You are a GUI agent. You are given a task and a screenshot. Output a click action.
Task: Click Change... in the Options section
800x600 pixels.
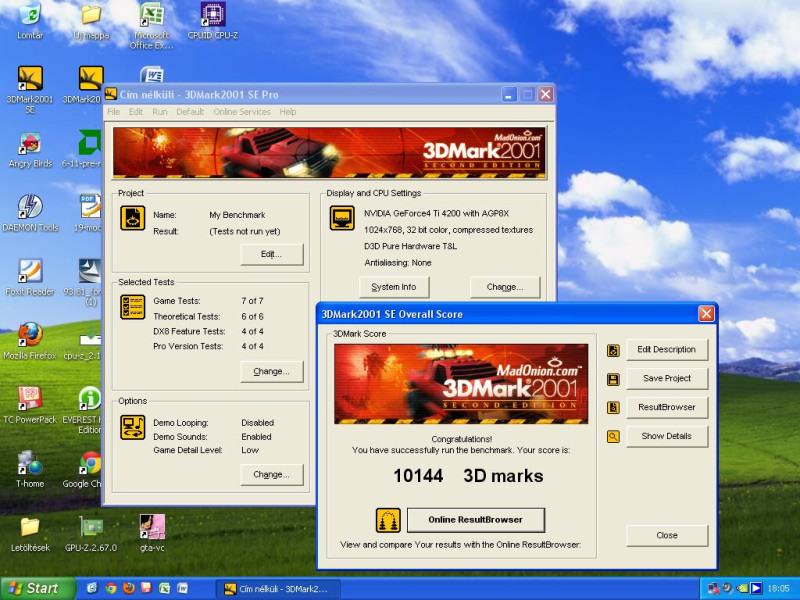click(272, 474)
